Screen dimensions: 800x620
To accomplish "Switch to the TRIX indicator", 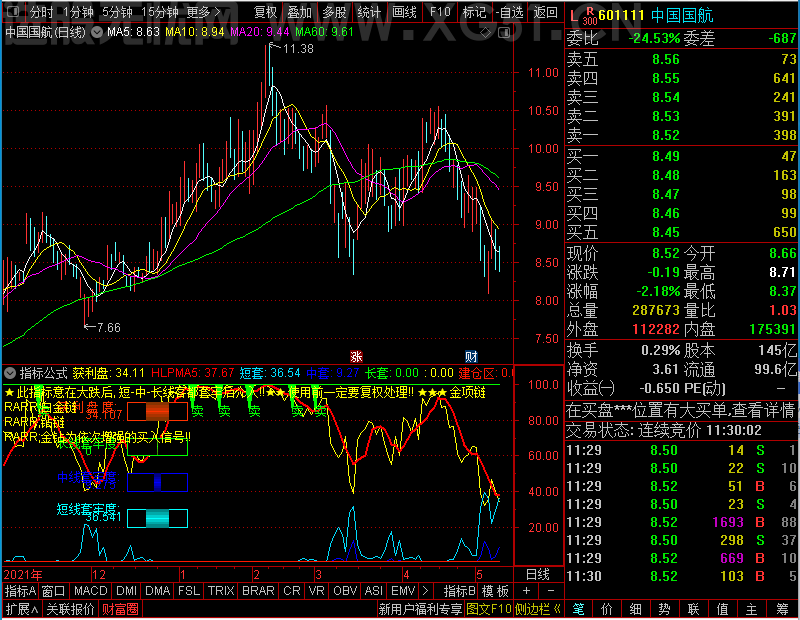I will [x=221, y=591].
